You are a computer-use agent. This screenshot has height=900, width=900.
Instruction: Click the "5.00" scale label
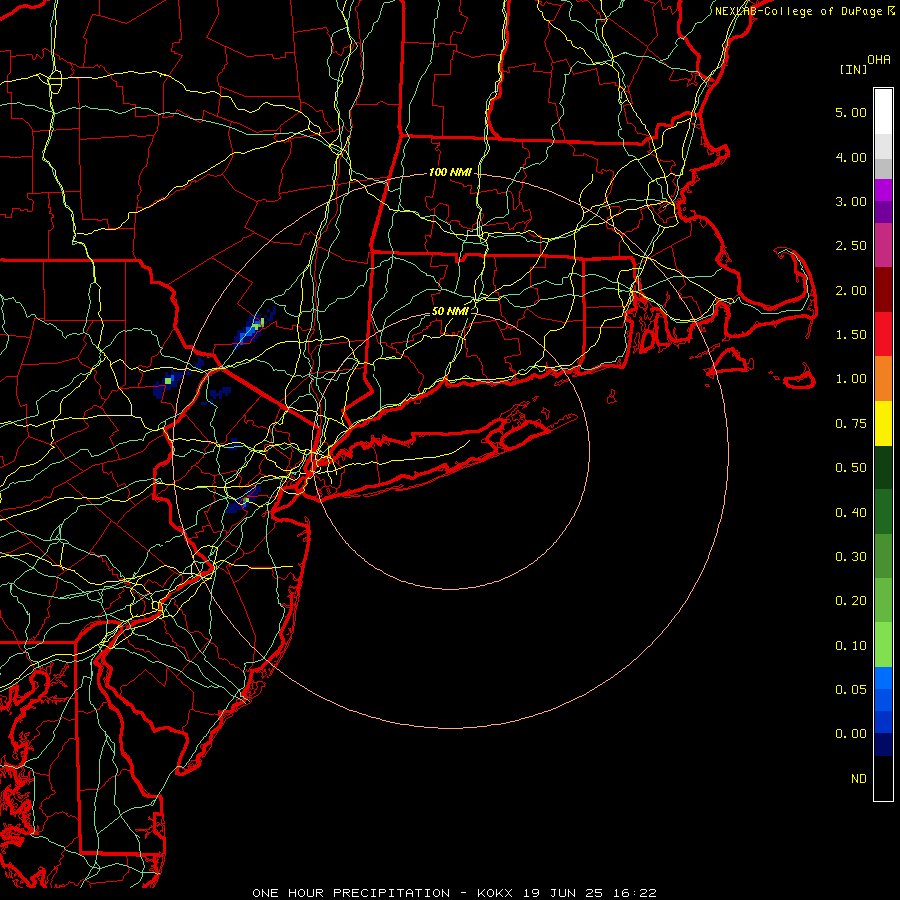click(851, 112)
